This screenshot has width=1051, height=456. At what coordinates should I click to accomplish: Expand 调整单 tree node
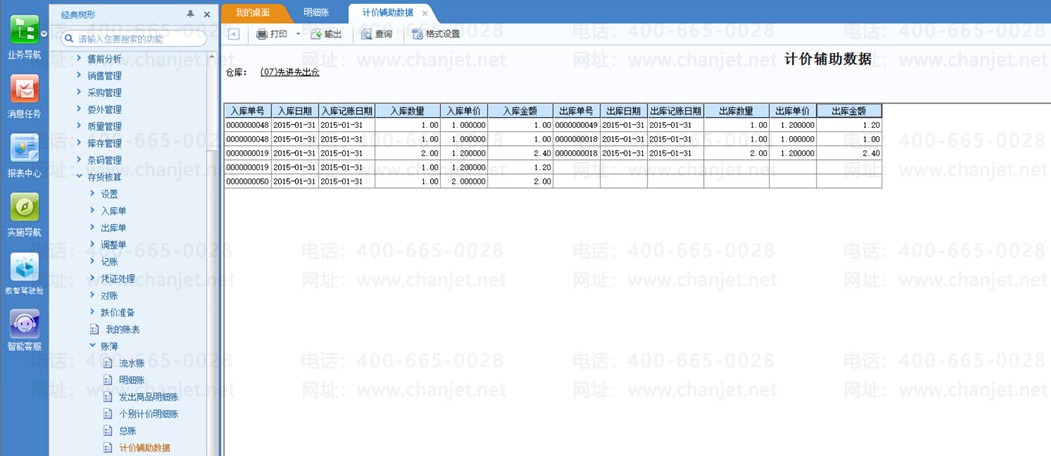tap(92, 245)
